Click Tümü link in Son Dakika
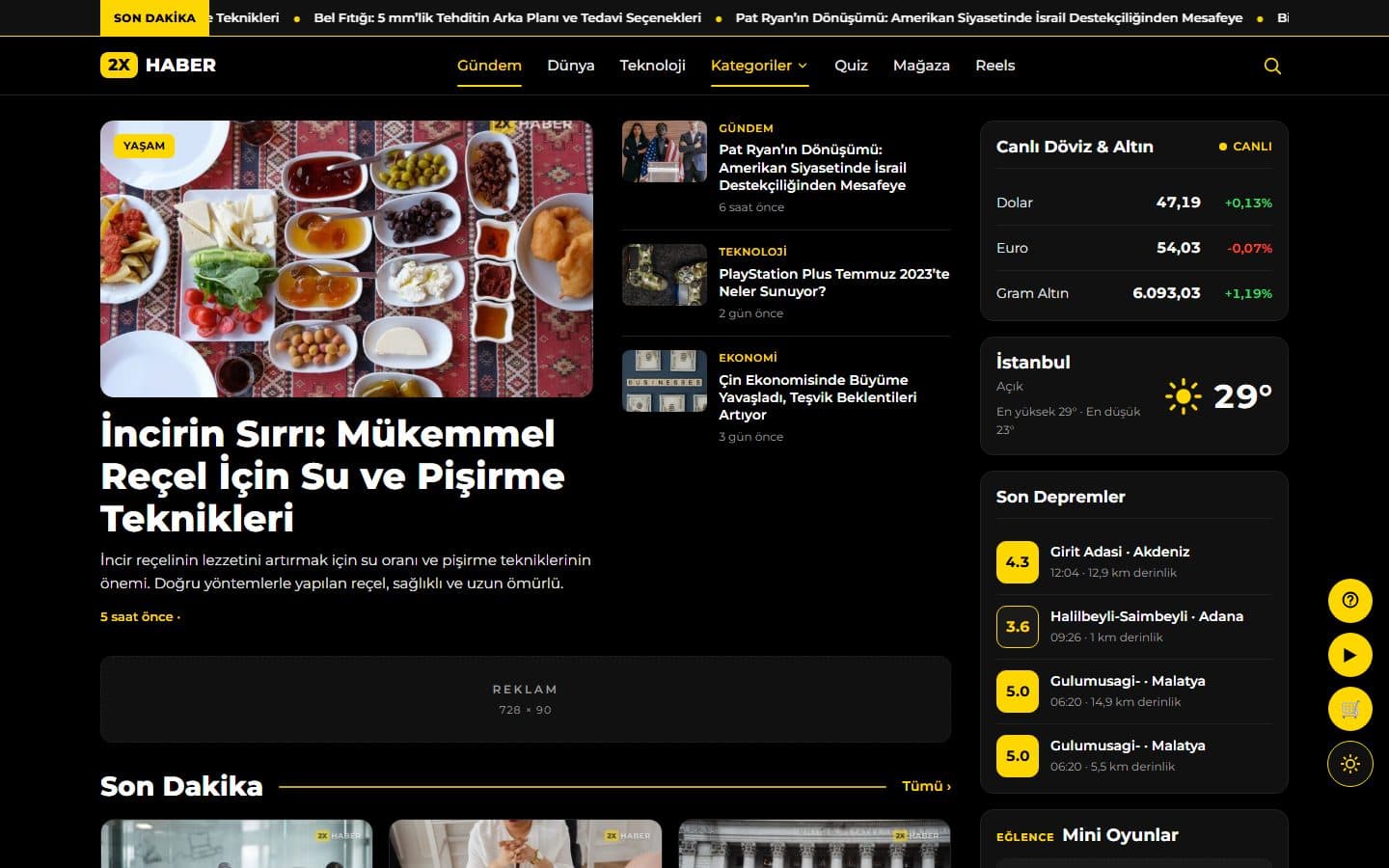 click(x=926, y=786)
